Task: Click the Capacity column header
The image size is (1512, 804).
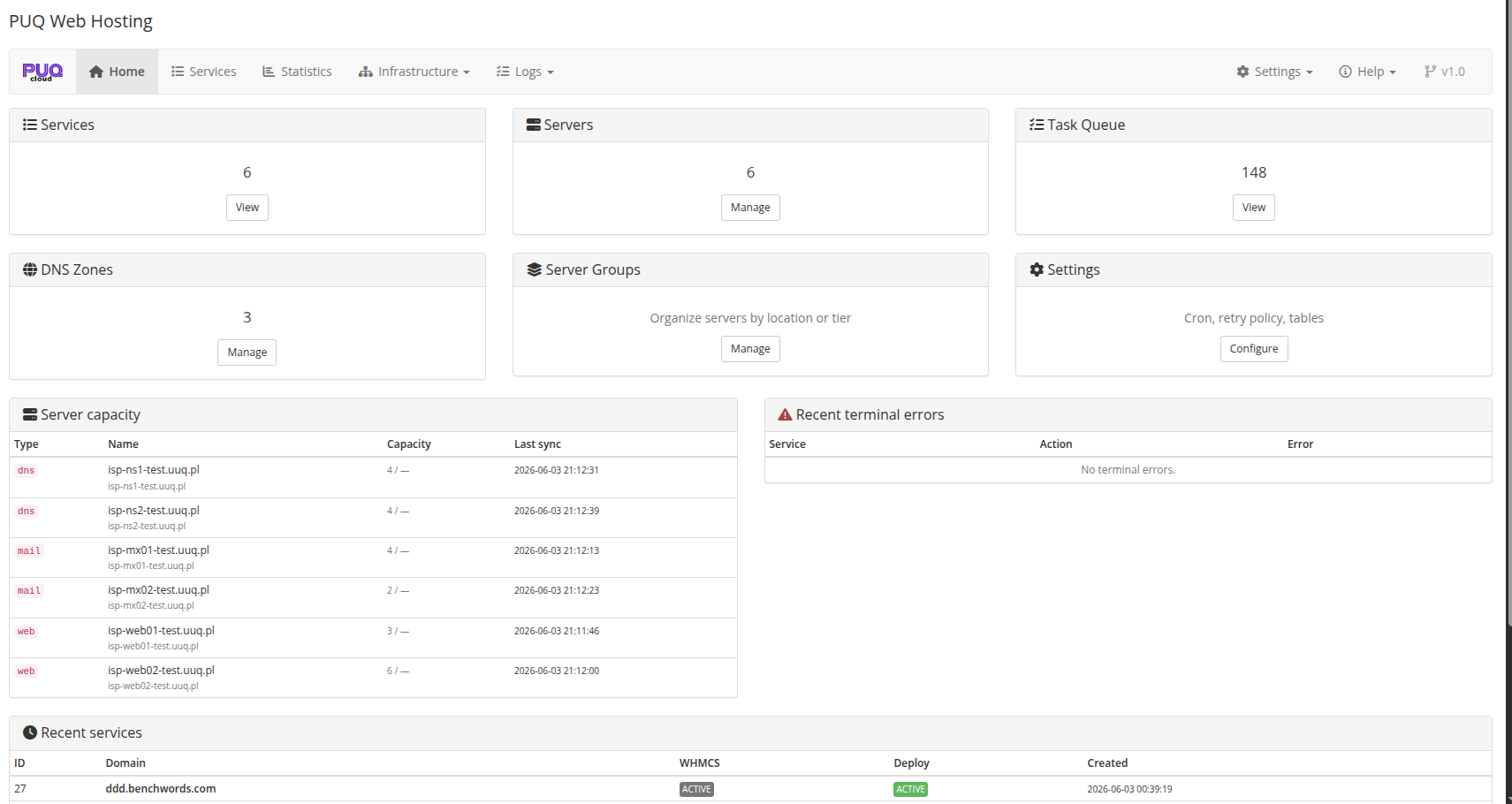Action: click(409, 444)
